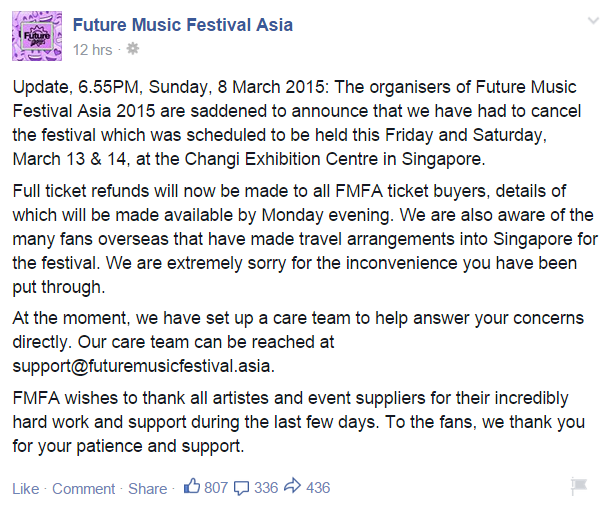
Task: Click the paragraph about full ticket refunds
Action: click(305, 239)
